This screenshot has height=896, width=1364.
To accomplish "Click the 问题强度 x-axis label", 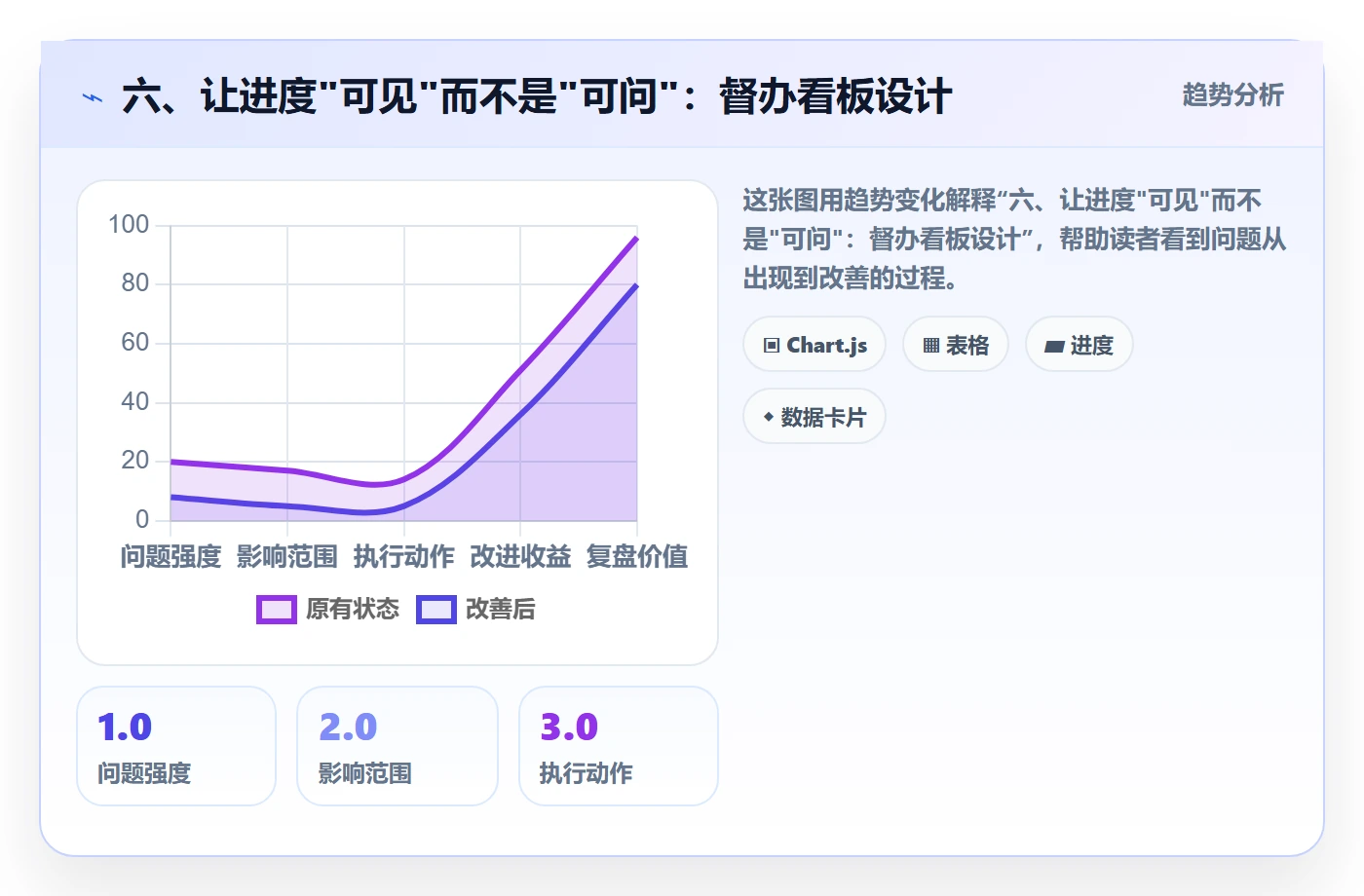I will [x=170, y=557].
